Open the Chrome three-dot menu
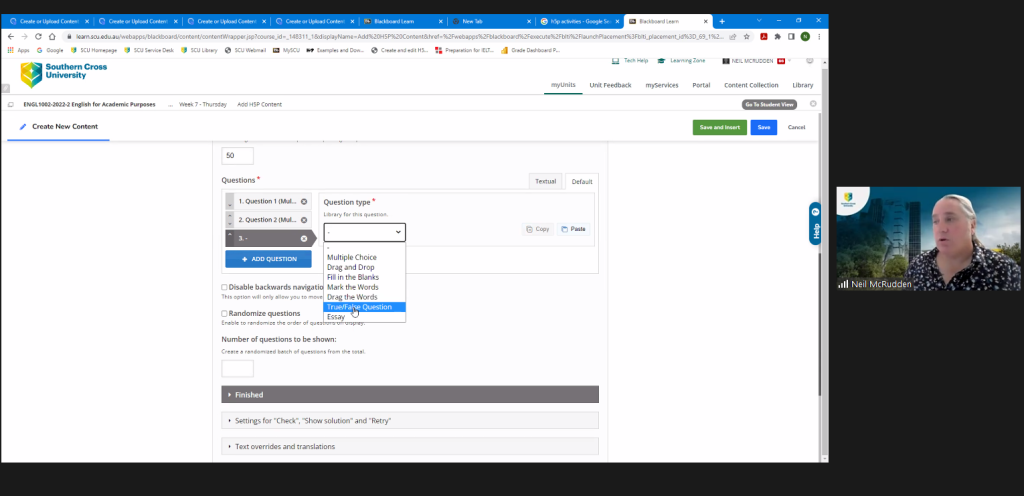 point(819,37)
